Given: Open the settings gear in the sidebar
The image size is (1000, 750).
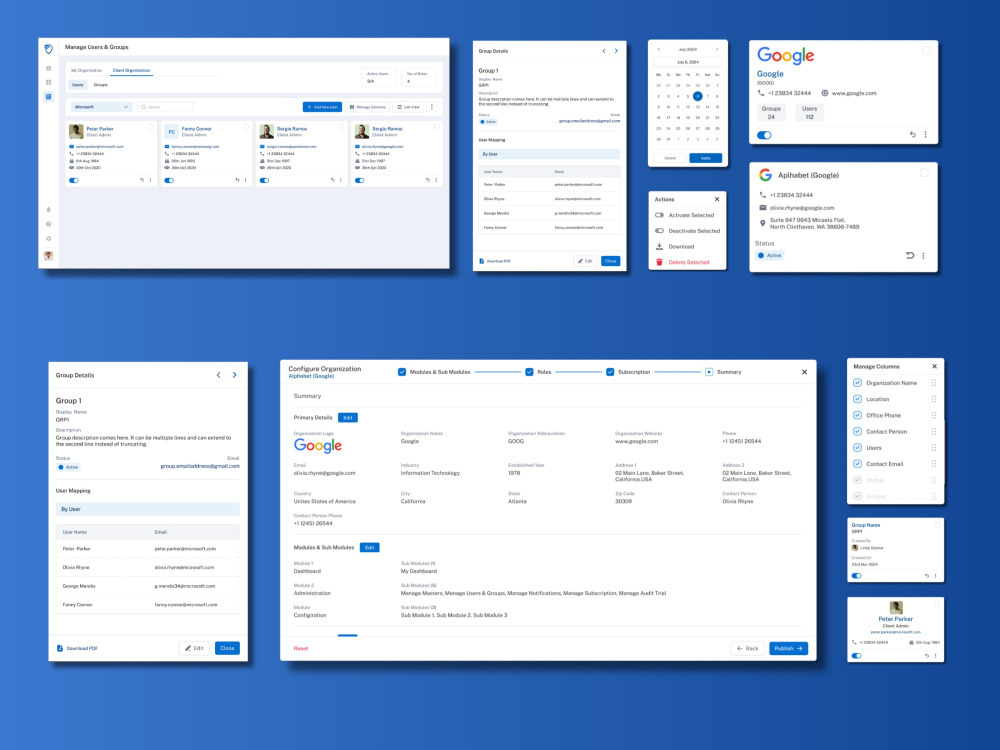Looking at the screenshot, I should 48,239.
